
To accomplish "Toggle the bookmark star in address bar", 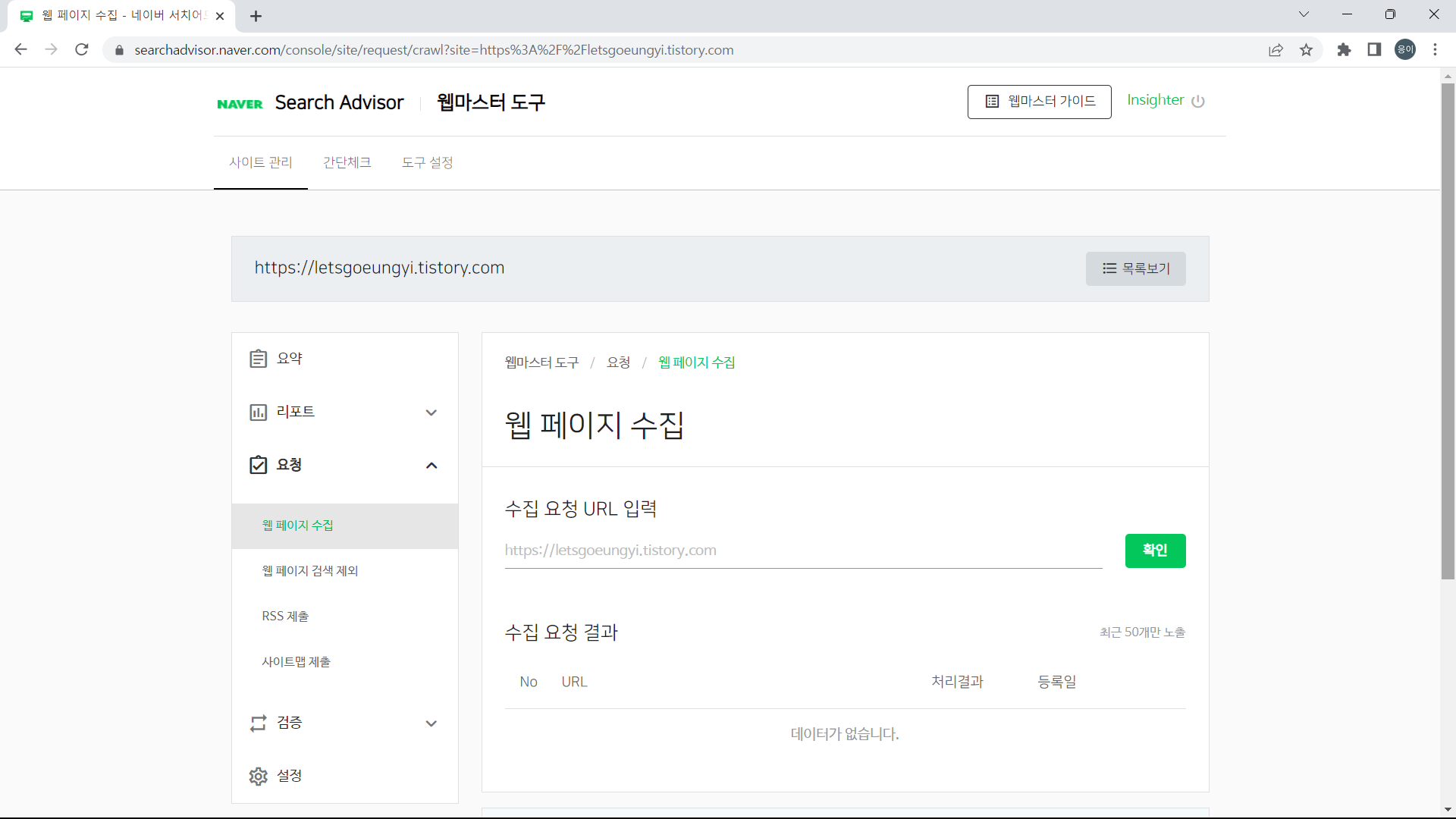I will pyautogui.click(x=1306, y=49).
